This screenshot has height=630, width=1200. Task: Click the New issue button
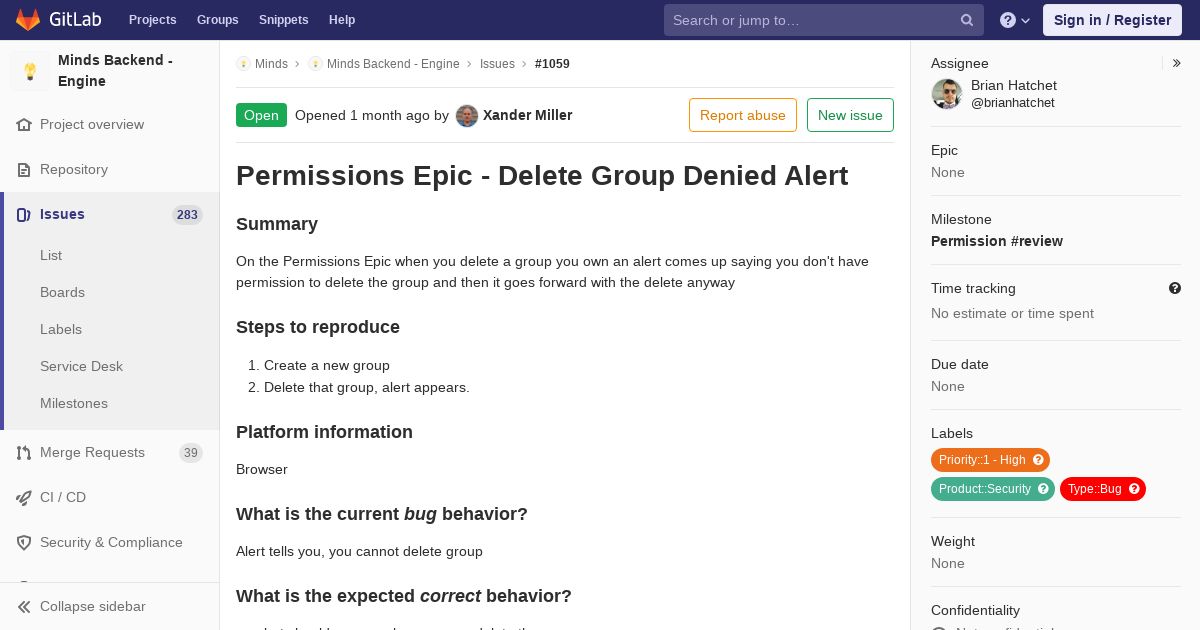[x=850, y=115]
